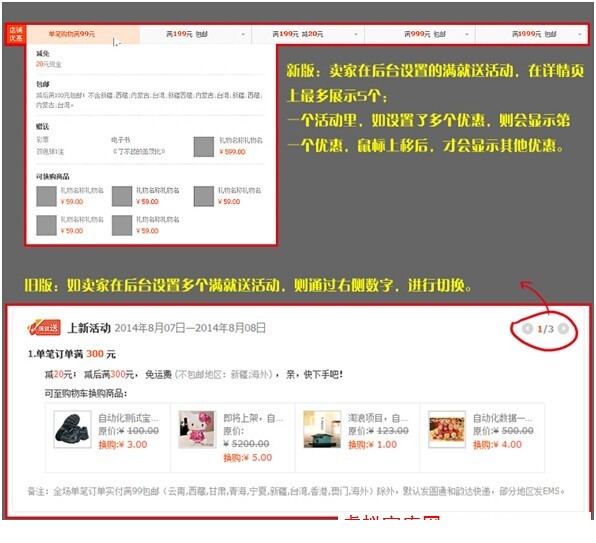
Task: Click the food platter product thumbnail
Action: pyautogui.click(x=447, y=429)
